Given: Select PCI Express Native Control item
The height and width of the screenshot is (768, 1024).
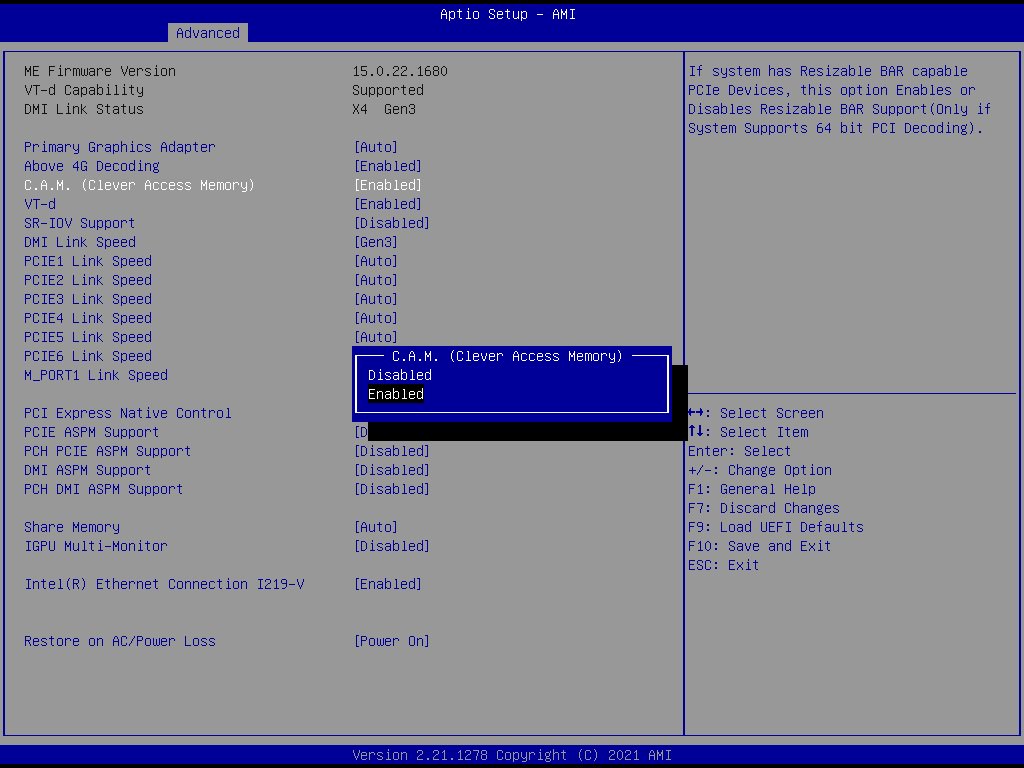Looking at the screenshot, I should (128, 413).
